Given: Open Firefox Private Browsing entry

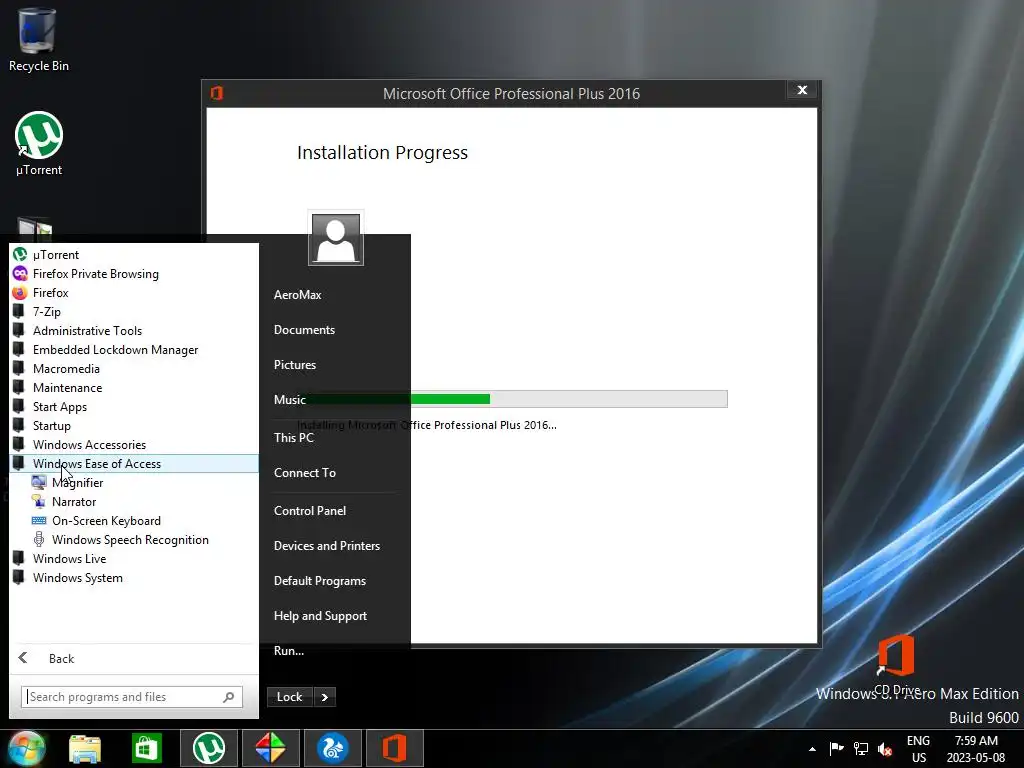Looking at the screenshot, I should [134, 274].
